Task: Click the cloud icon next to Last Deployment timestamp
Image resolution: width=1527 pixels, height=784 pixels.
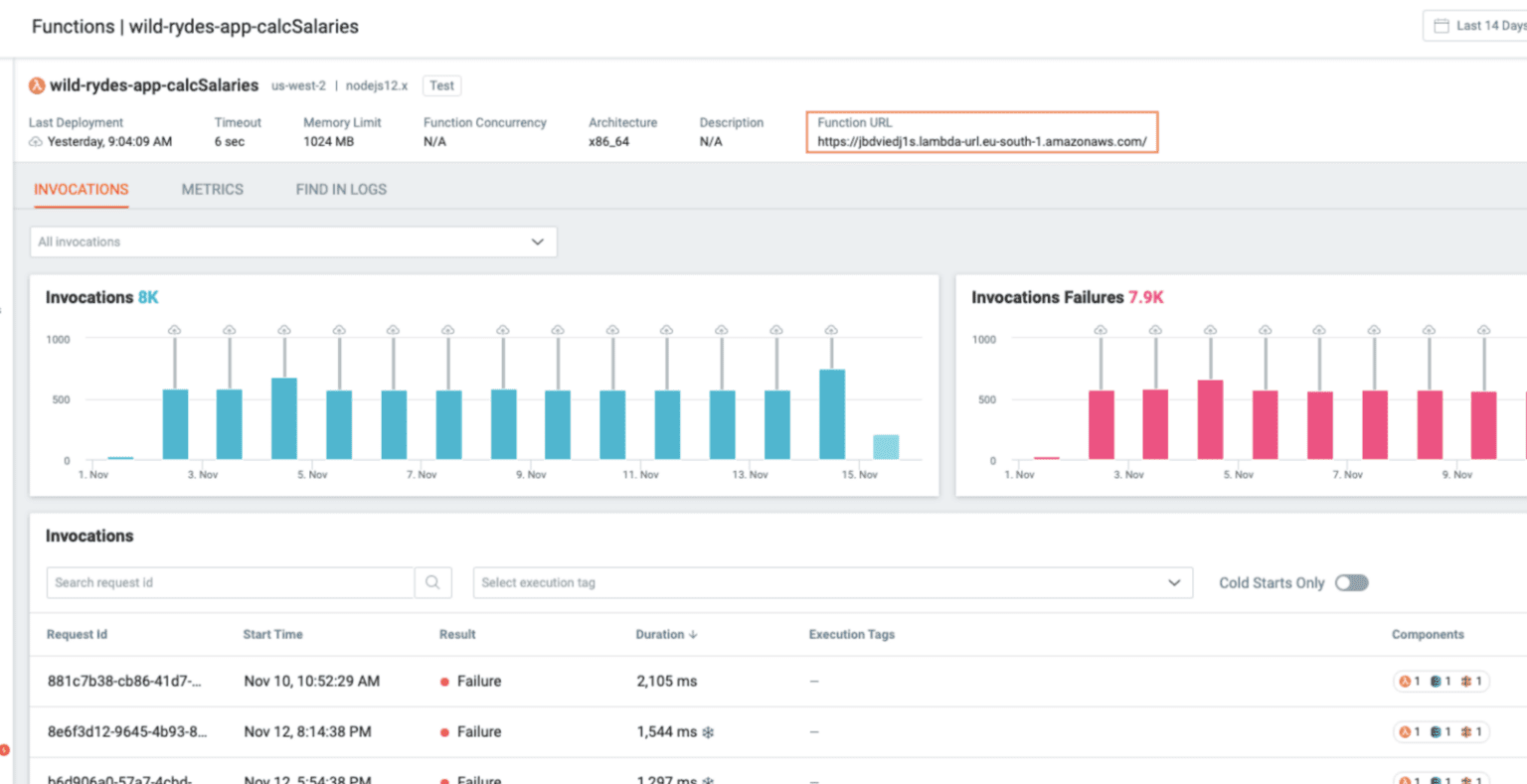Action: click(x=37, y=139)
